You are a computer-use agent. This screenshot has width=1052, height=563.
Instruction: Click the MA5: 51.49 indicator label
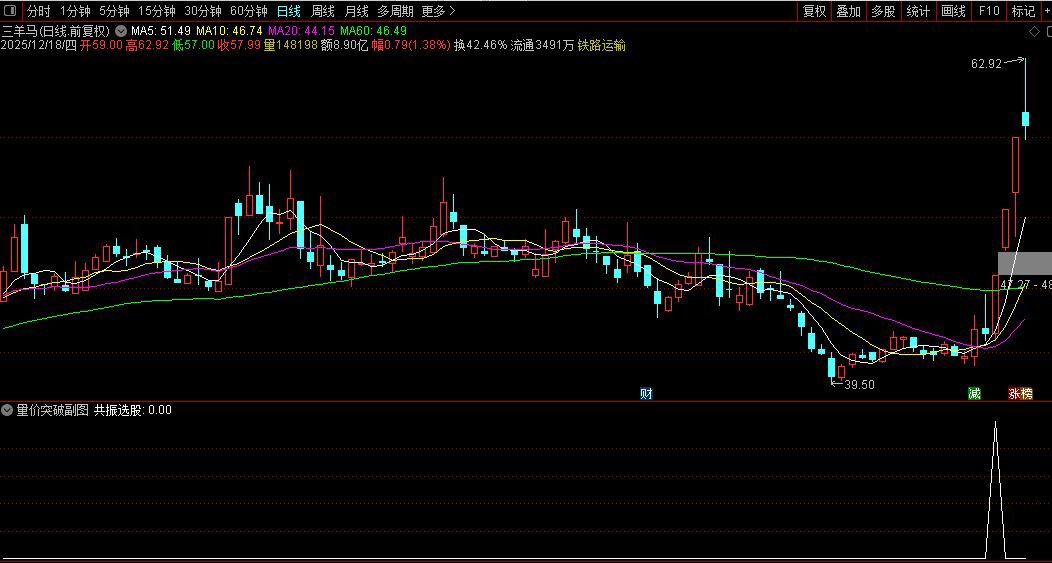pyautogui.click(x=161, y=31)
